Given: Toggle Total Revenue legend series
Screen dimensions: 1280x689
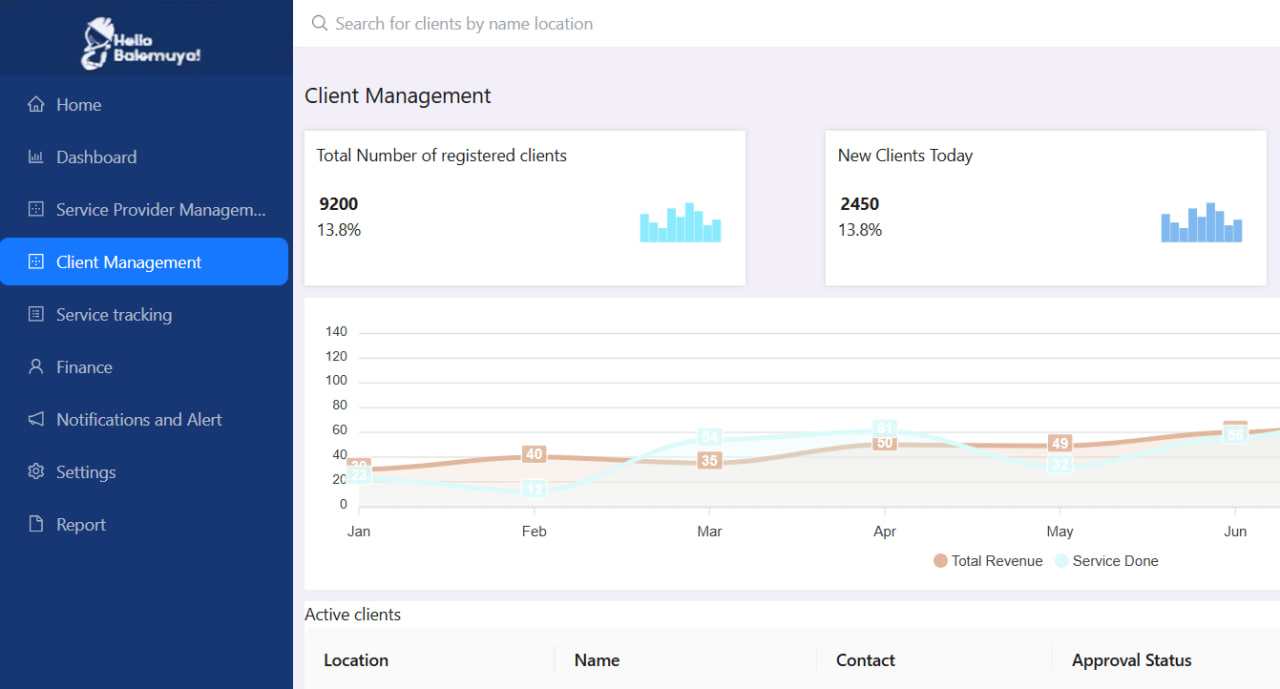Looking at the screenshot, I should pos(987,561).
